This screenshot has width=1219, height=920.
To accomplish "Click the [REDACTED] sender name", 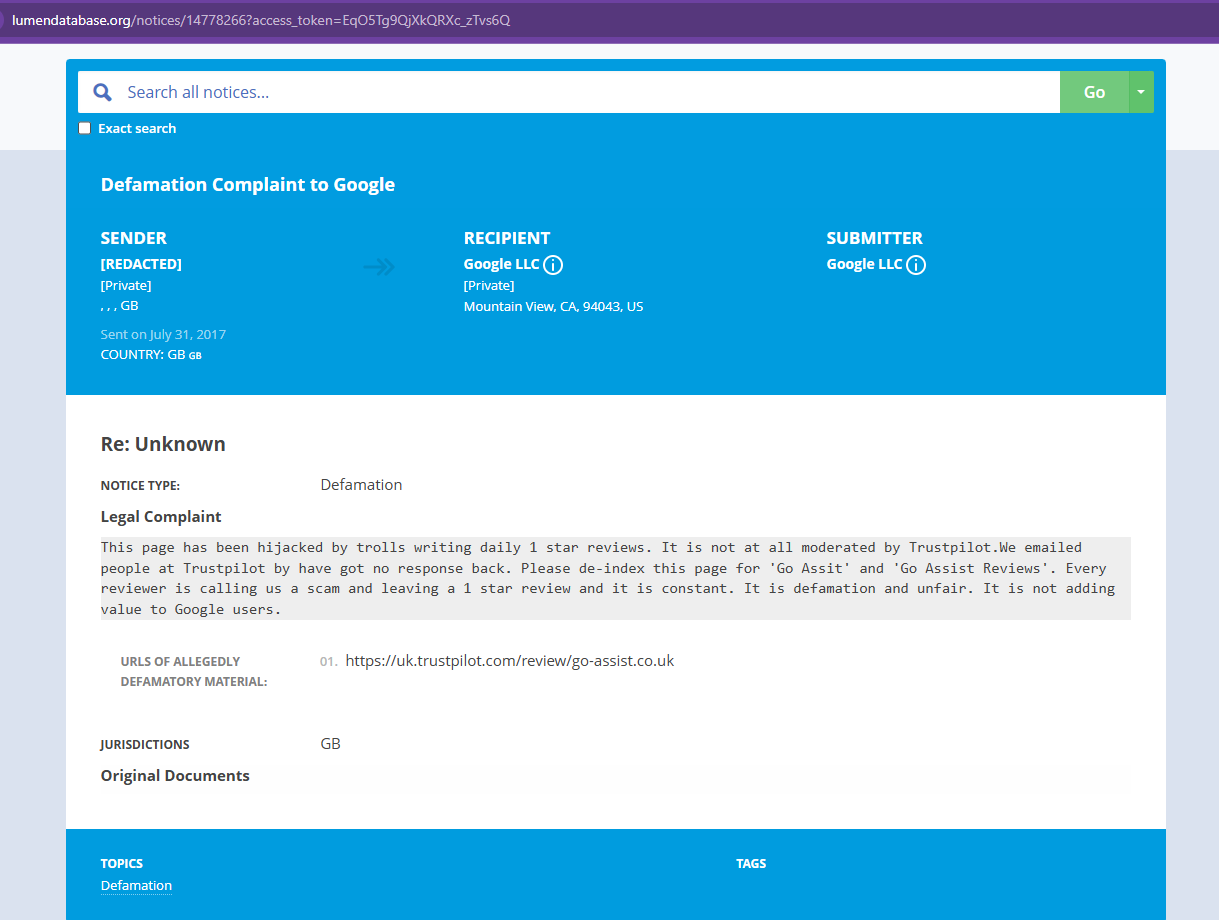I will (141, 265).
